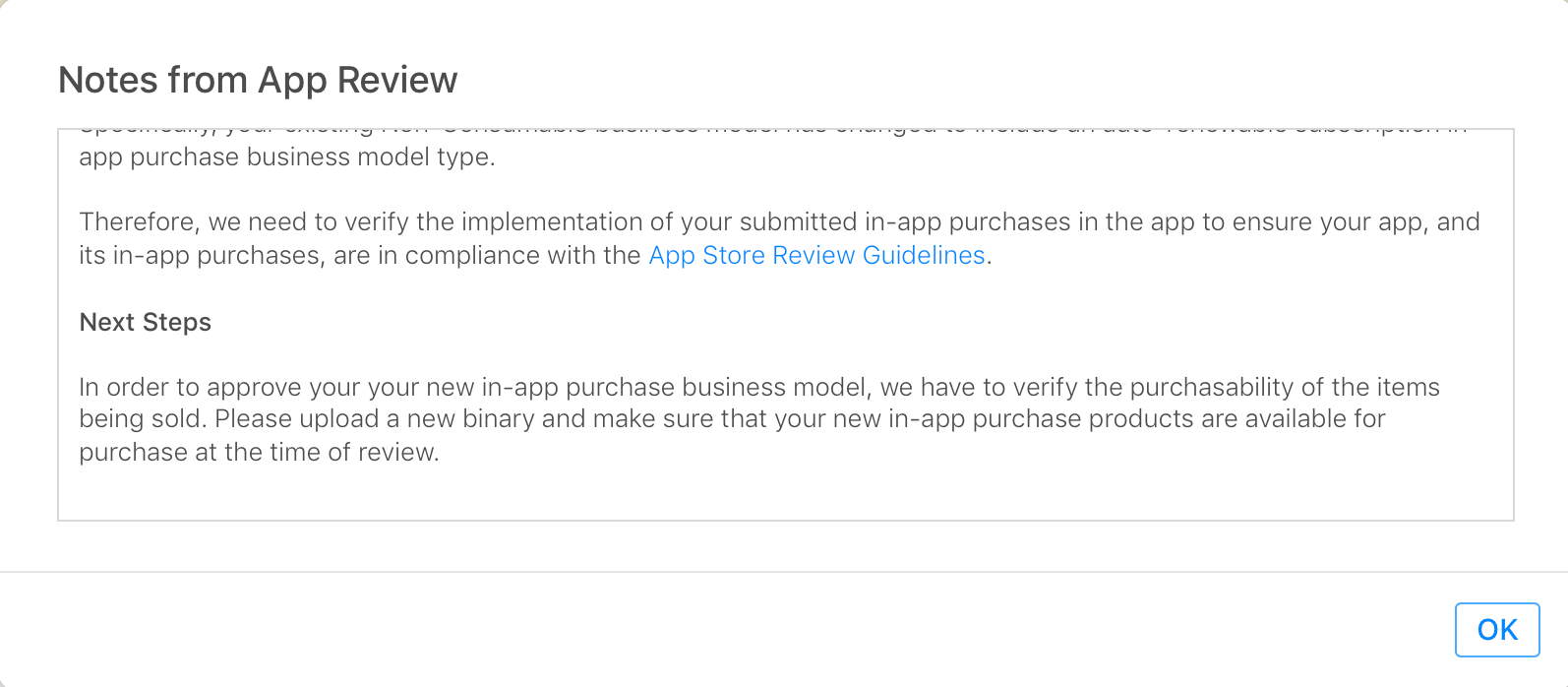Click the Next Steps heading
This screenshot has height=687, width=1568.
pyautogui.click(x=146, y=323)
